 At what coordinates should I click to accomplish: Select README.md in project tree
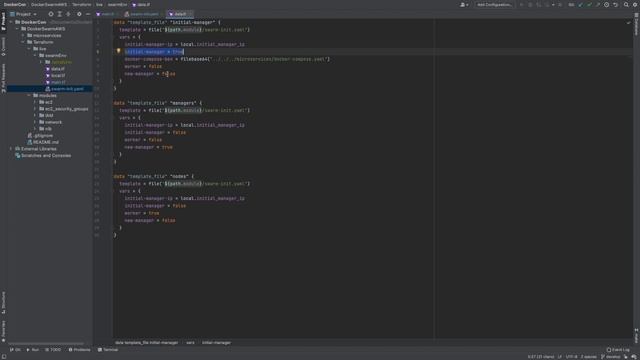click(x=43, y=142)
